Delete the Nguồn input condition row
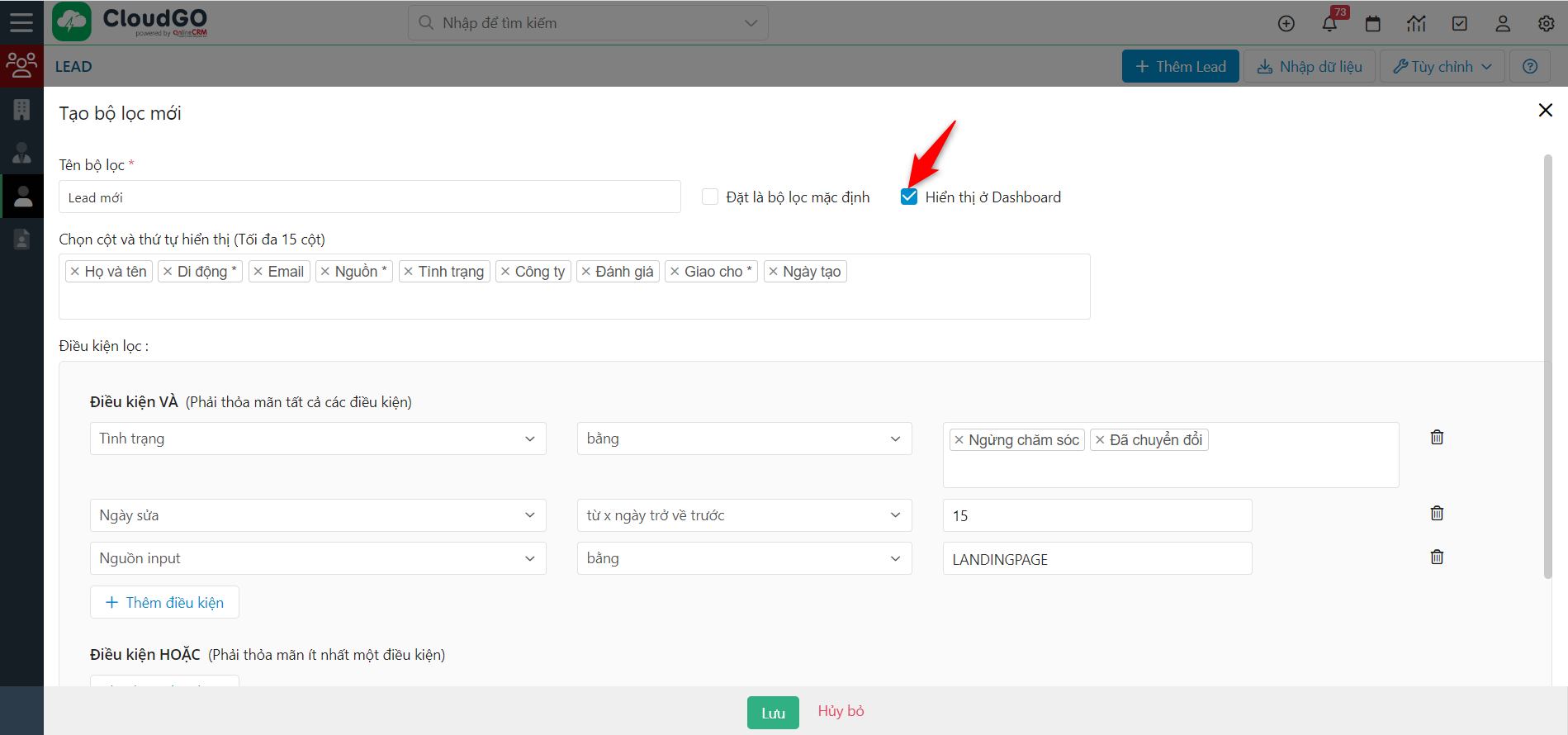 point(1437,557)
